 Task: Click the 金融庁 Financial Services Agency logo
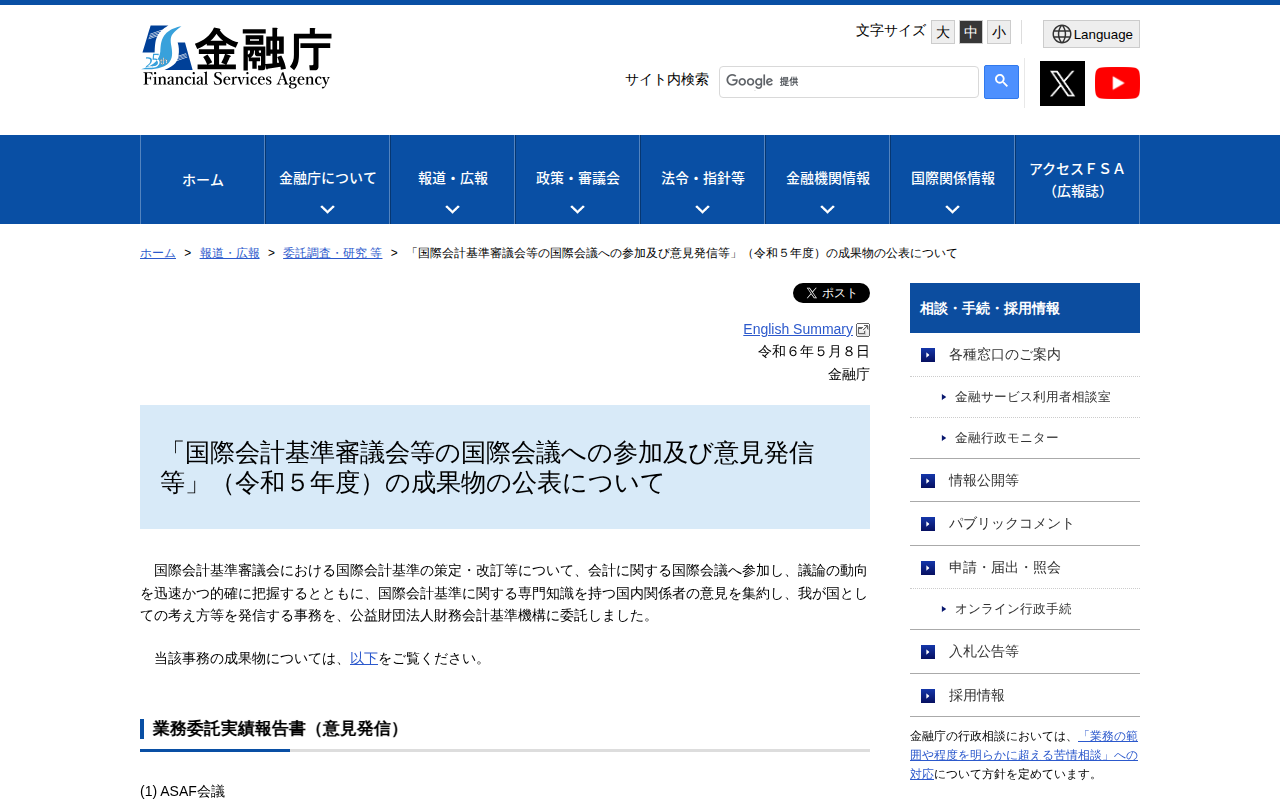pos(237,56)
